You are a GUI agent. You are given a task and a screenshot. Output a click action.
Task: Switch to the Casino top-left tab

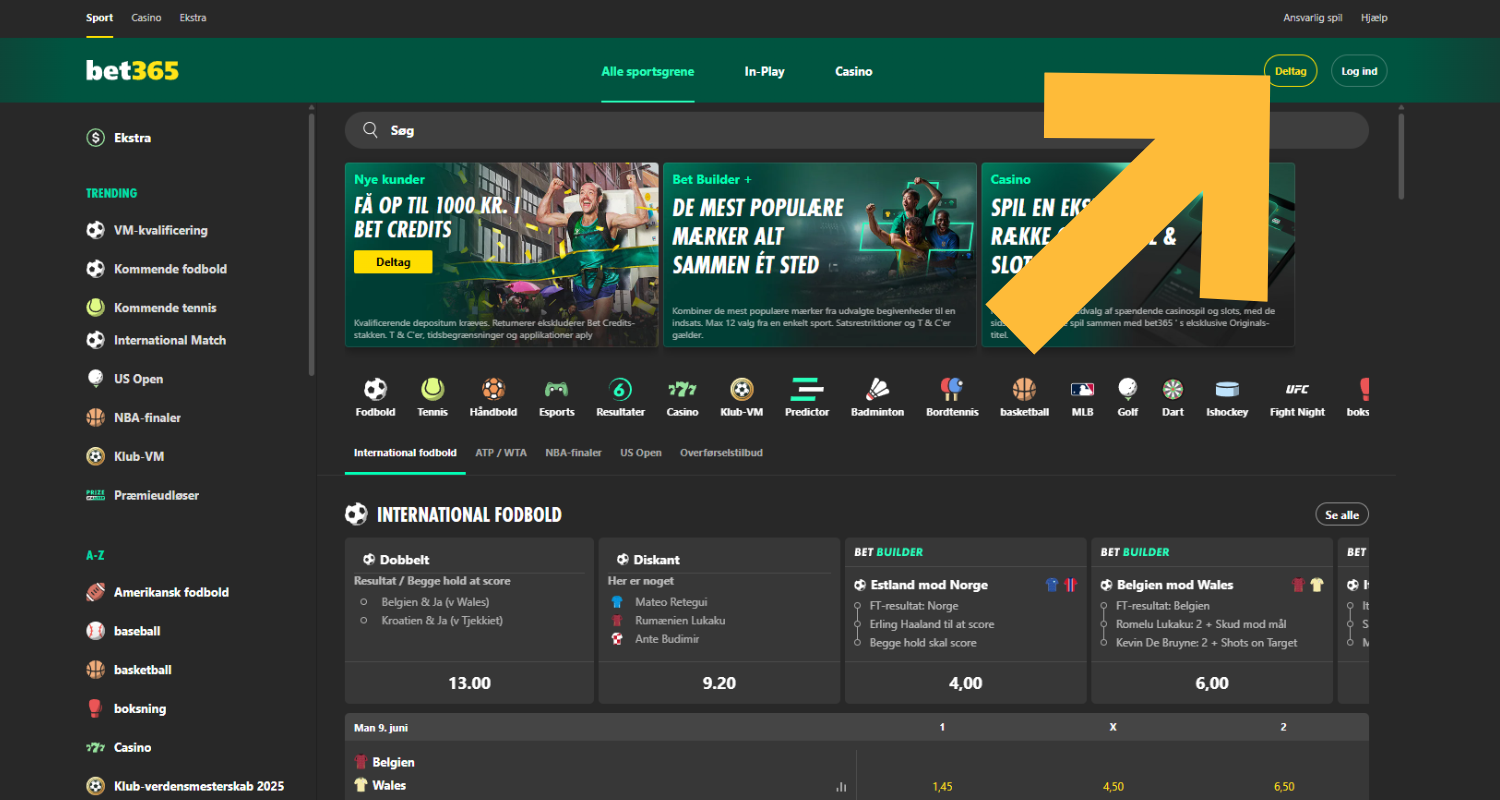click(146, 18)
